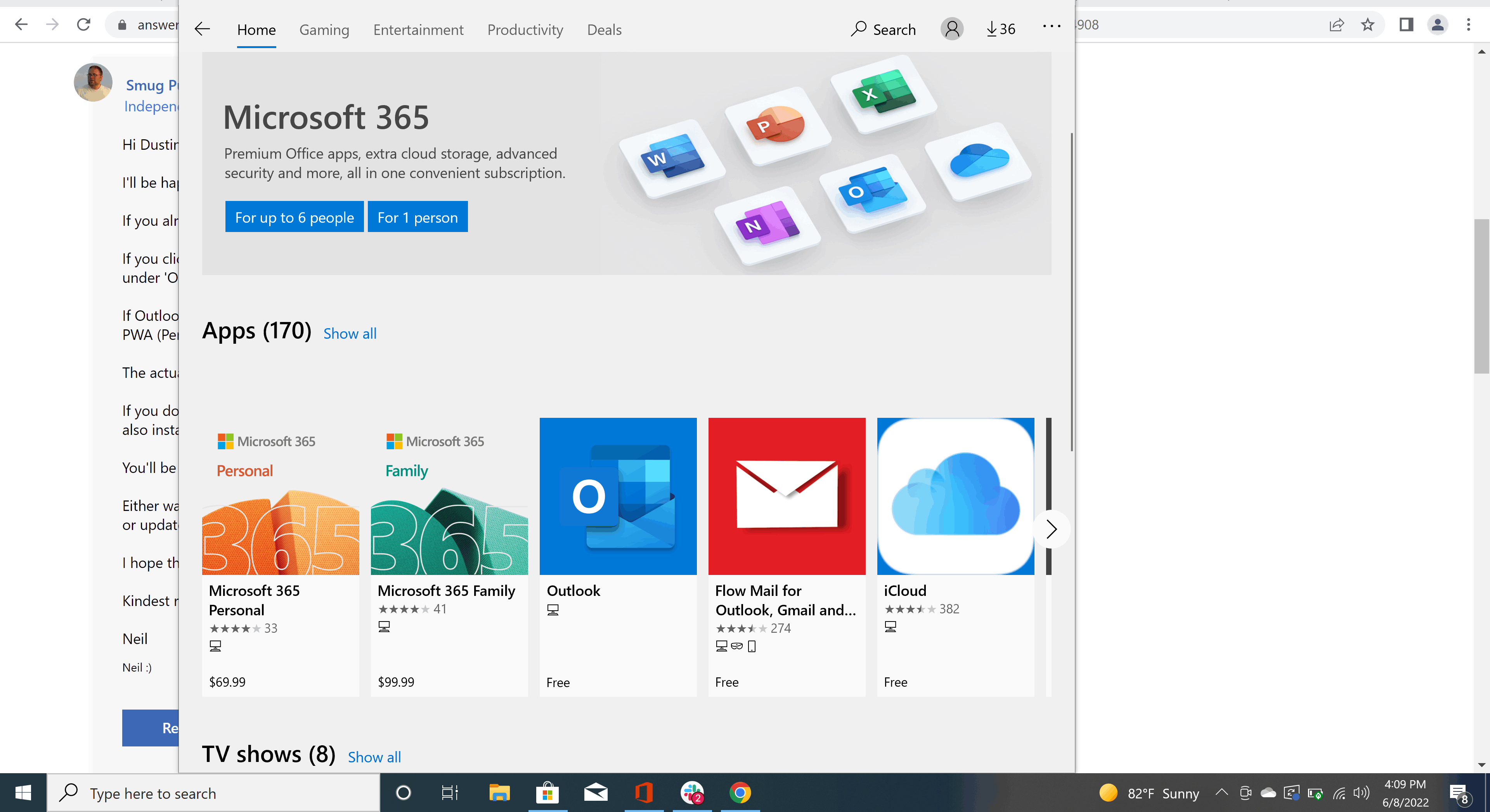Open the Windows Start menu
1490x812 pixels.
(23, 792)
